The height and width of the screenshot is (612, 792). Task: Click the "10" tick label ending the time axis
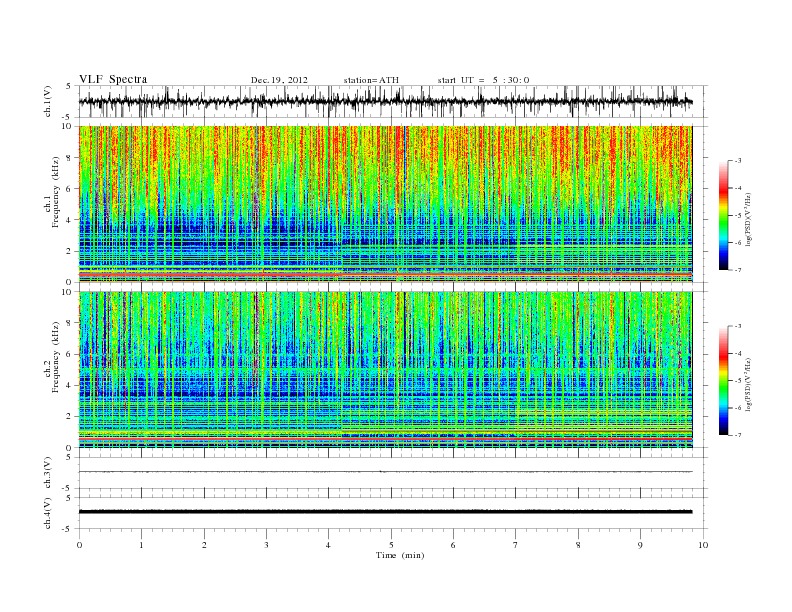(x=703, y=545)
